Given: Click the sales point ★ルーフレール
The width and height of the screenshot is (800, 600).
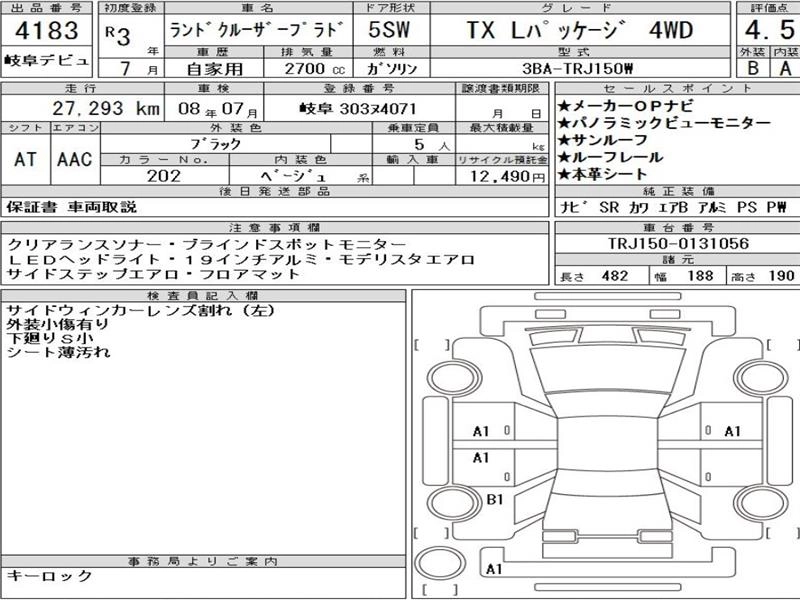Looking at the screenshot, I should tap(610, 157).
